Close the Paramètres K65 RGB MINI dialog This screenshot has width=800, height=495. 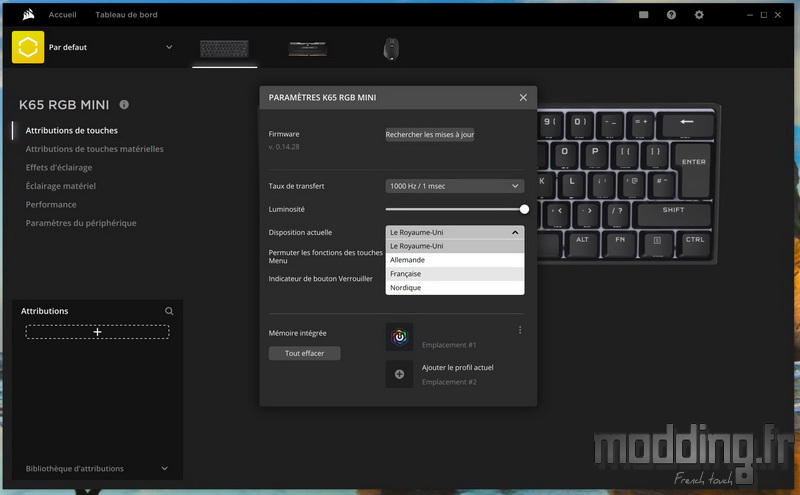[523, 97]
